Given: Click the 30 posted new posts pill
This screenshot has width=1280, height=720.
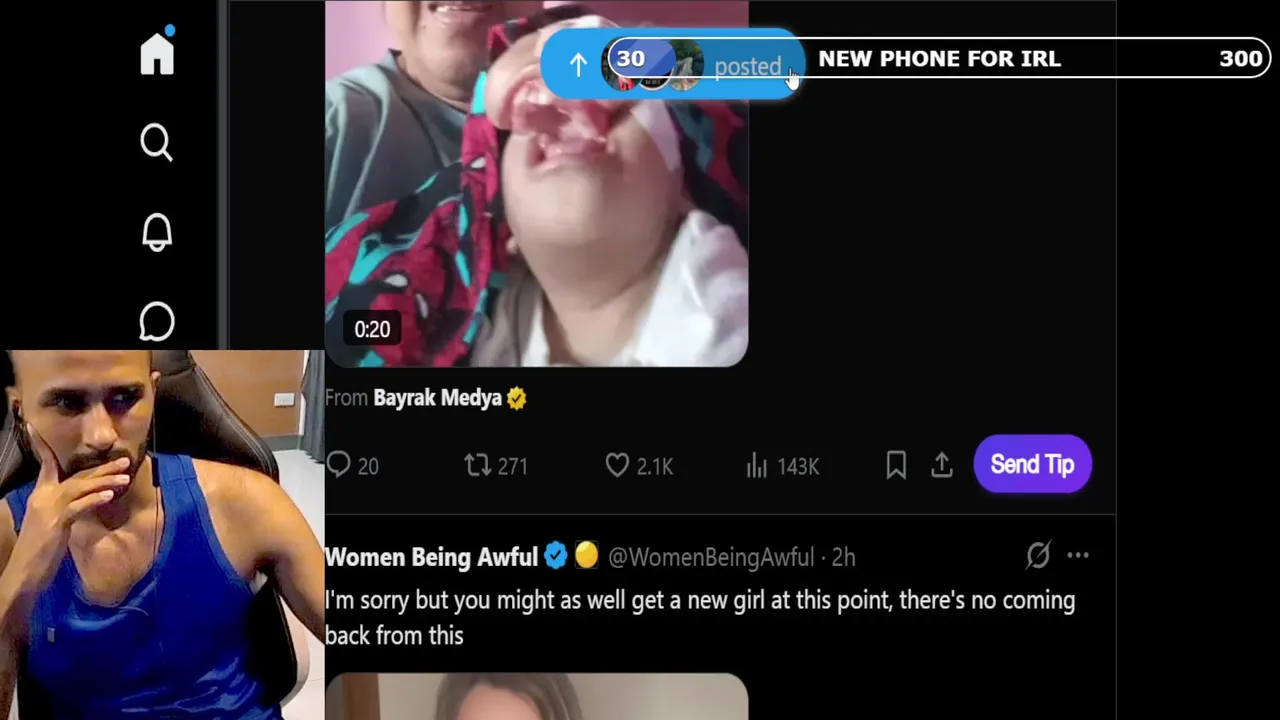Looking at the screenshot, I should [671, 64].
